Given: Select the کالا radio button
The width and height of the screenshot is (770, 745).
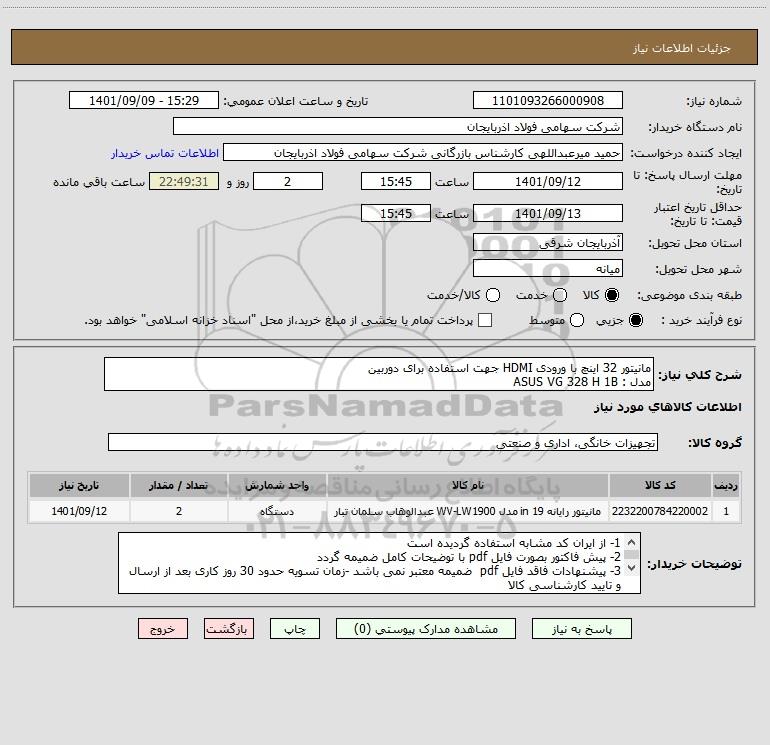Looking at the screenshot, I should 612,295.
